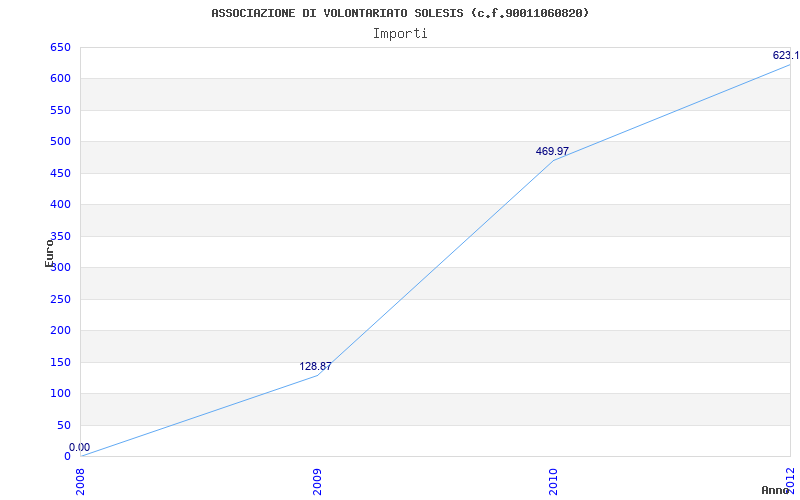
Task: Click the 50 y-axis tick label
Action: (64, 426)
